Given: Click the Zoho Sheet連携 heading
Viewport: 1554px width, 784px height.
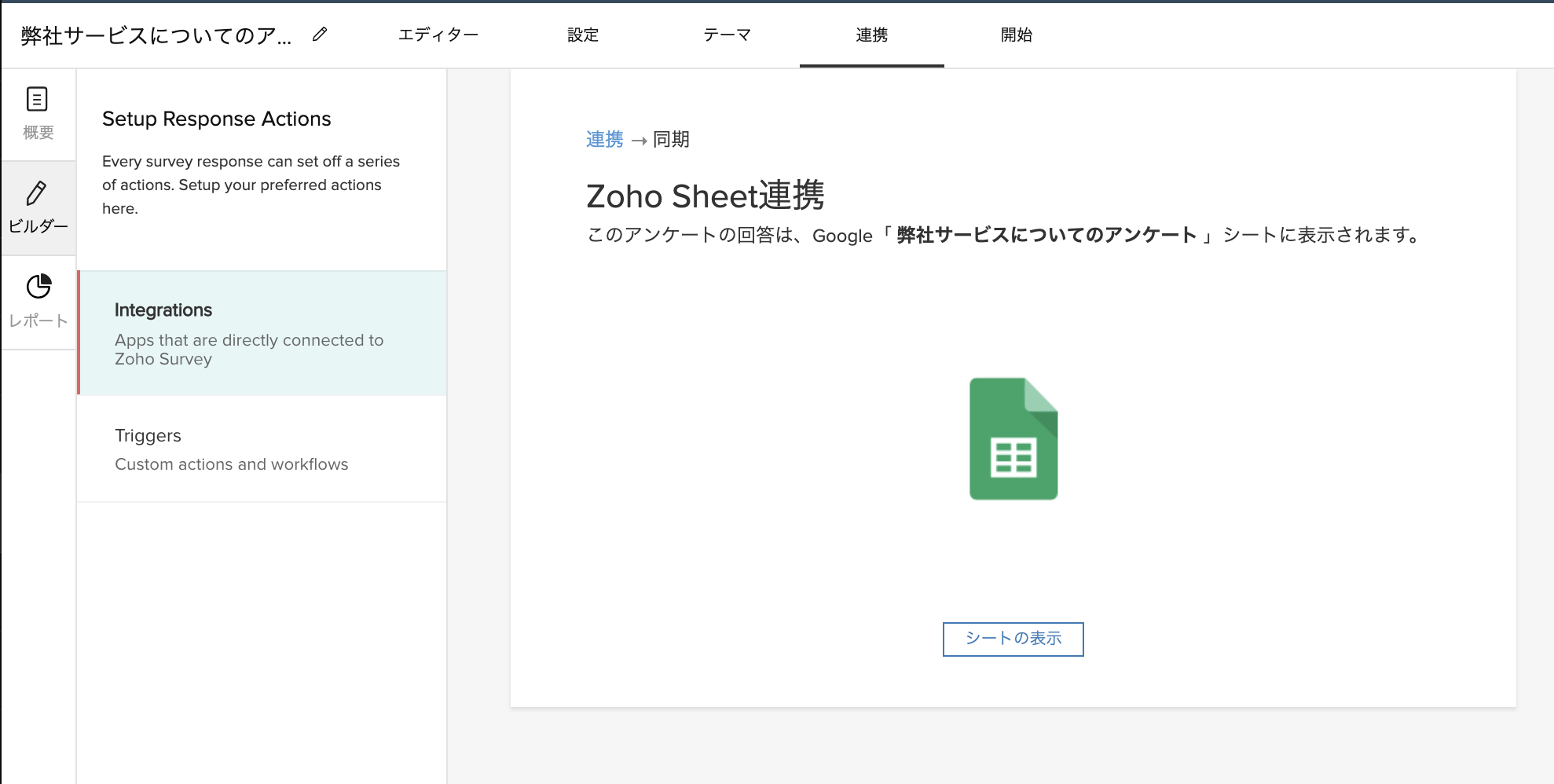Looking at the screenshot, I should click(705, 196).
